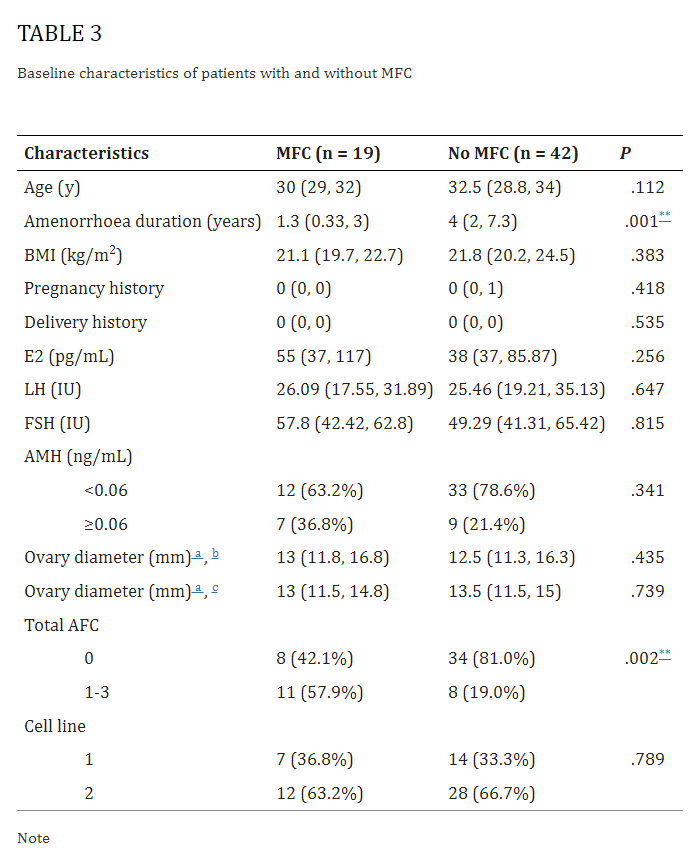Click the P column header
Image resolution: width=695 pixels, height=851 pixels.
point(625,153)
